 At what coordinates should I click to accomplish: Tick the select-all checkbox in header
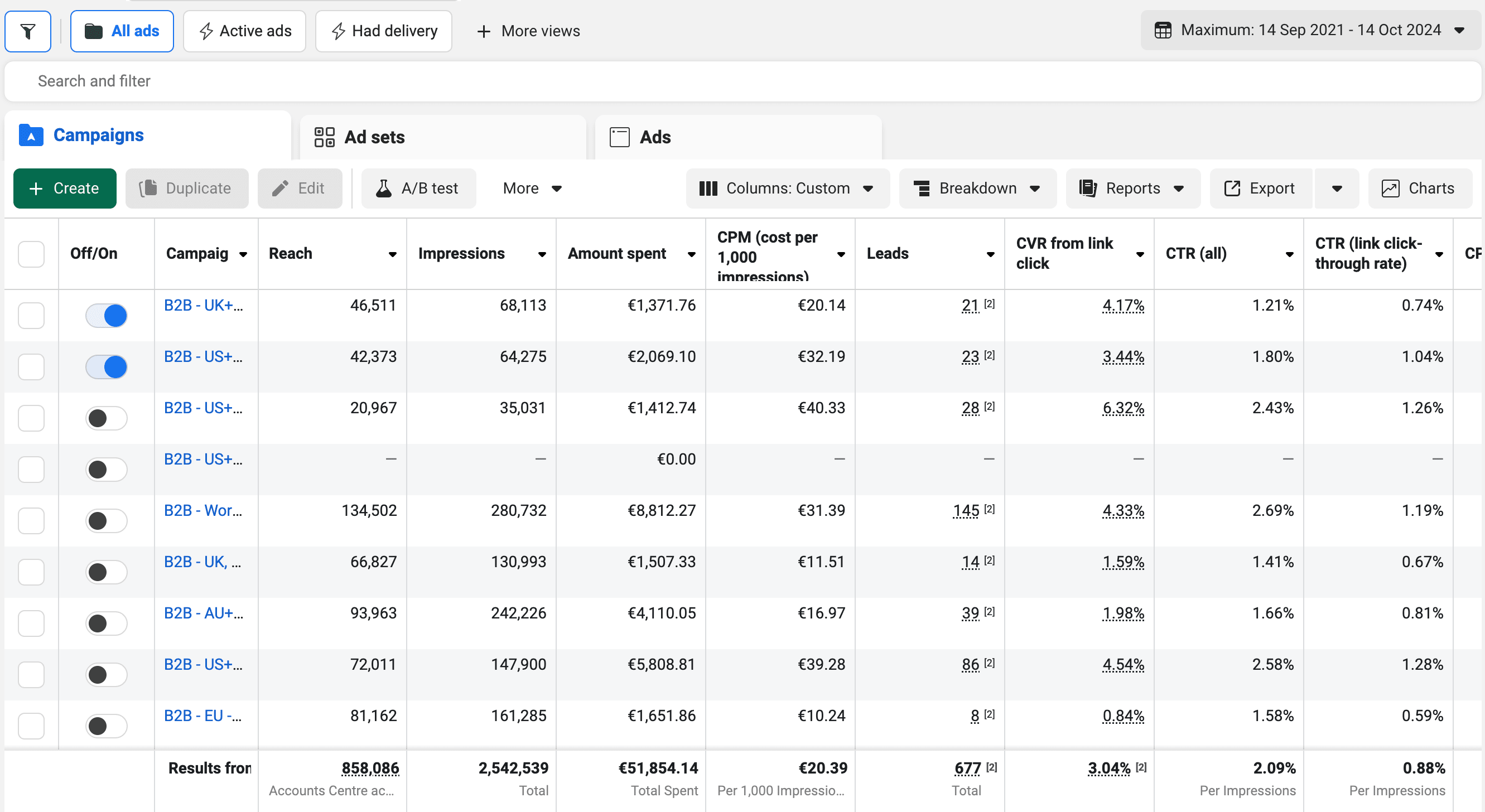31,254
